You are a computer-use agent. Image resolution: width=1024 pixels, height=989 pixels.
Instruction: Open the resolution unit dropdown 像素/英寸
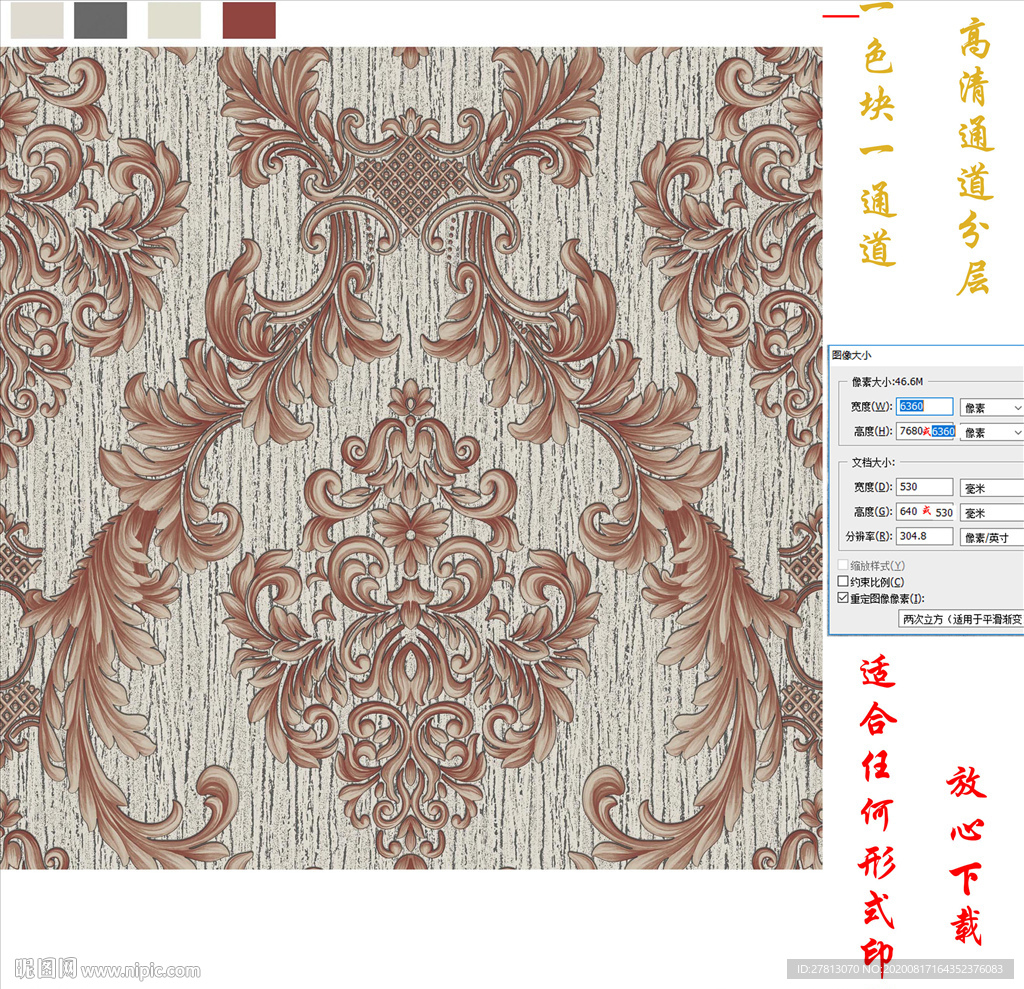(x=991, y=538)
